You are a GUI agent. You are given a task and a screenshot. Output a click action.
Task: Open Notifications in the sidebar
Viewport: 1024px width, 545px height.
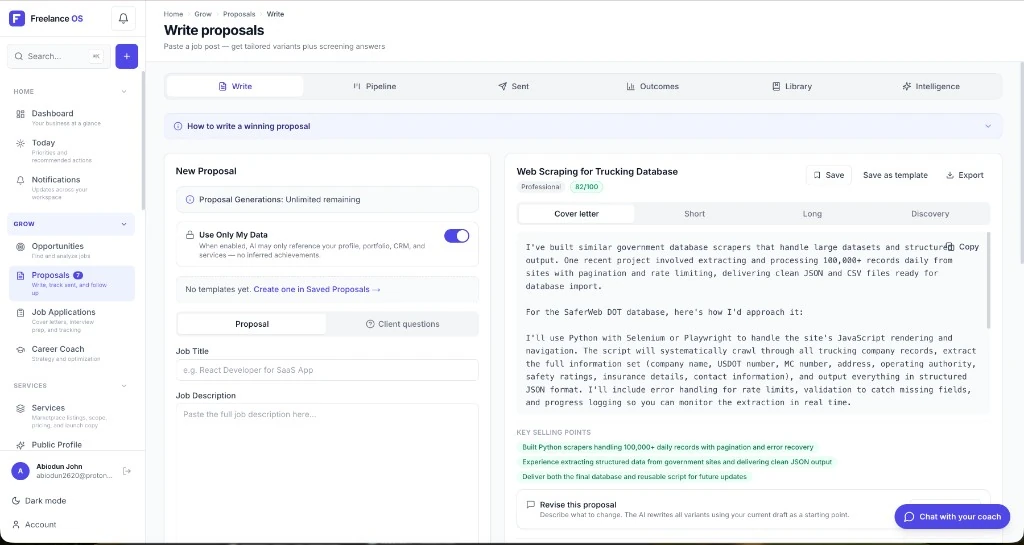72,187
